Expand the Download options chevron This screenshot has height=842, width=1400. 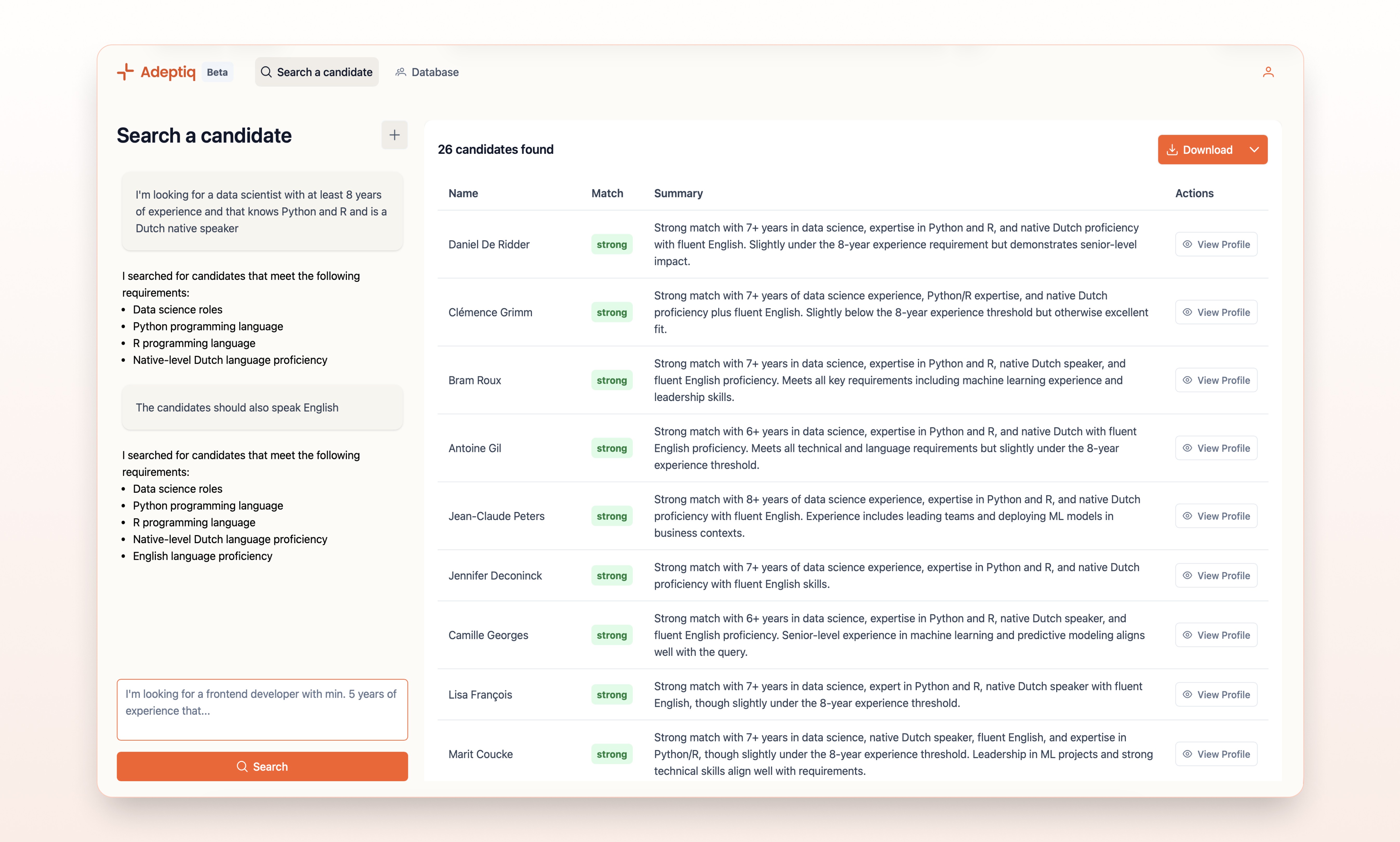tap(1254, 150)
